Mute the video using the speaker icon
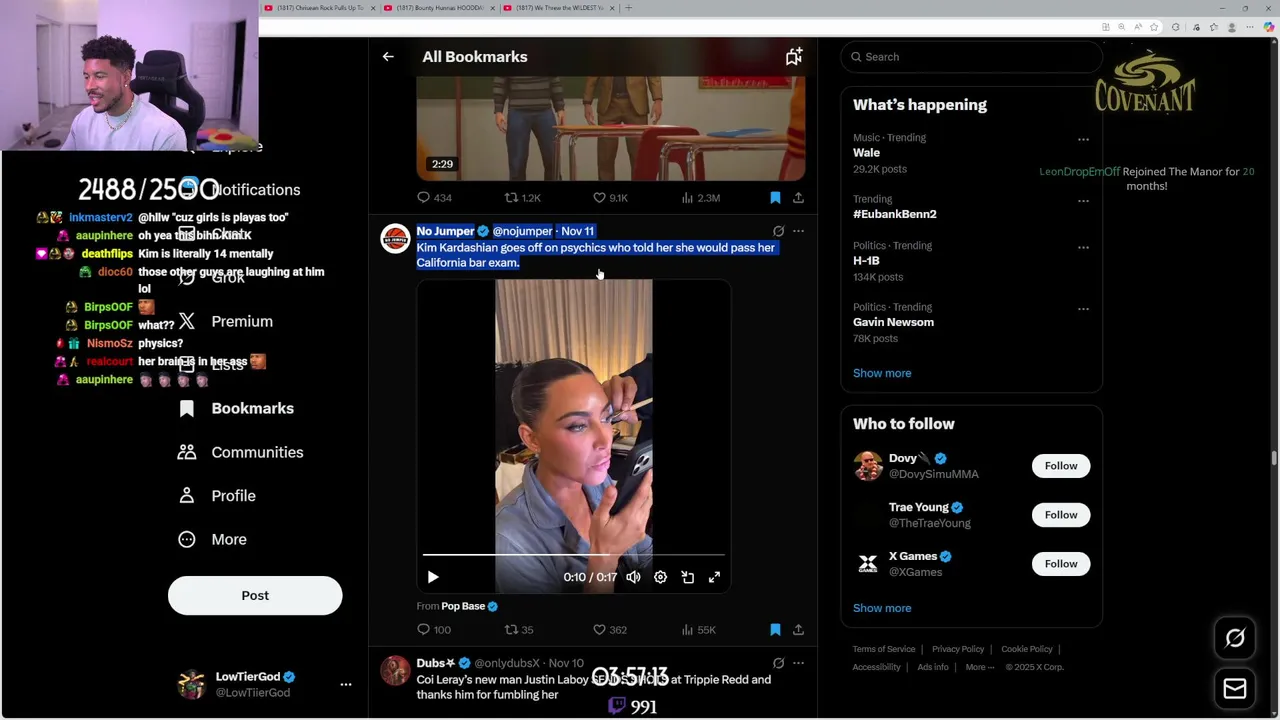Image resolution: width=1280 pixels, height=720 pixels. [x=633, y=577]
